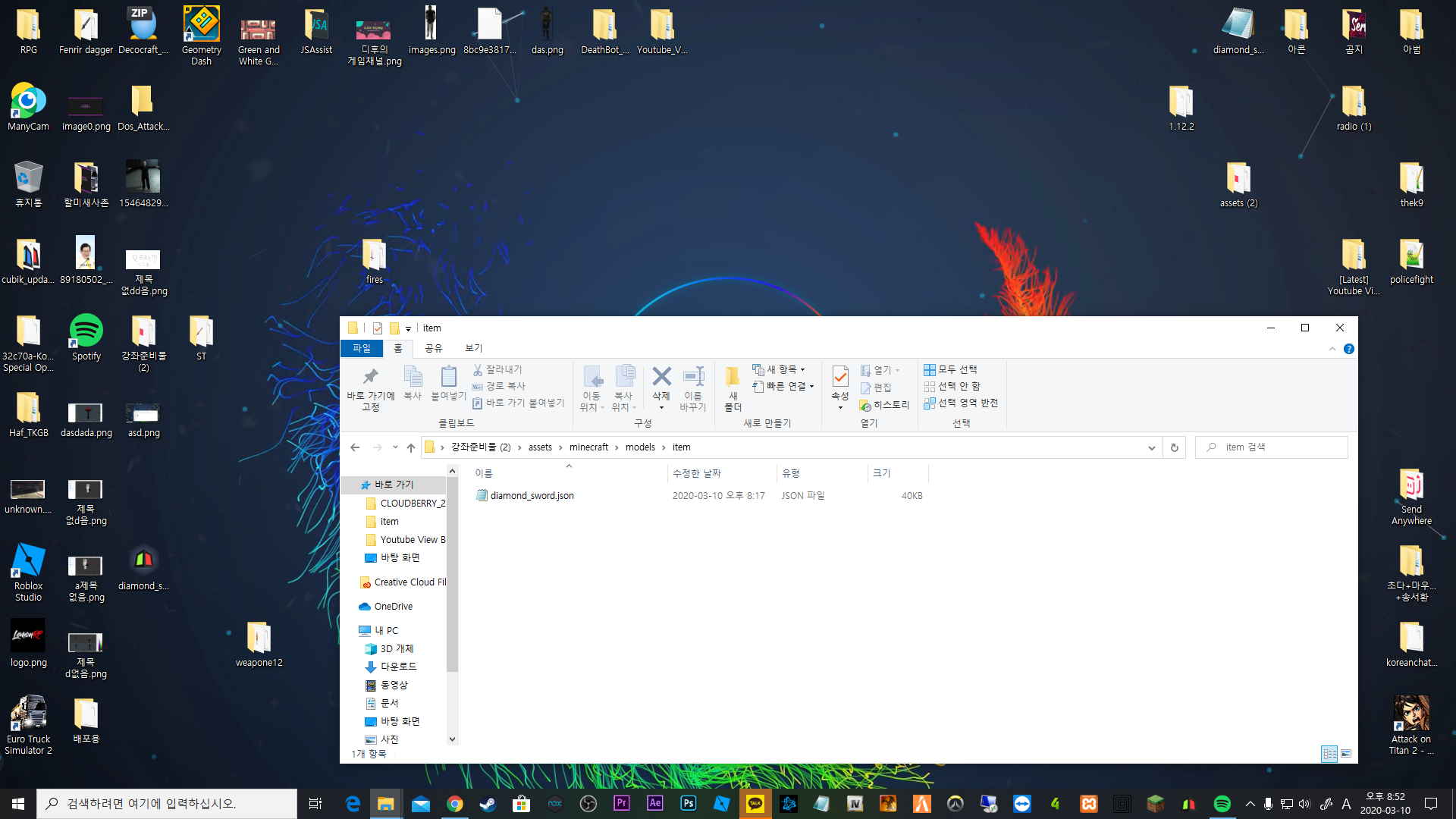Open 빠른 연결 dropdown
Viewport: 1456px width, 819px height.
(x=783, y=386)
